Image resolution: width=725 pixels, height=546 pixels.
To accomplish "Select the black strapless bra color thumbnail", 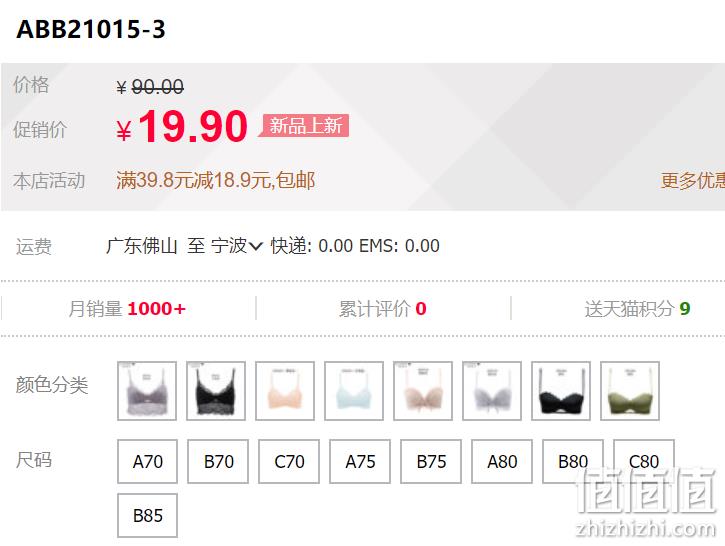I will 561,391.
